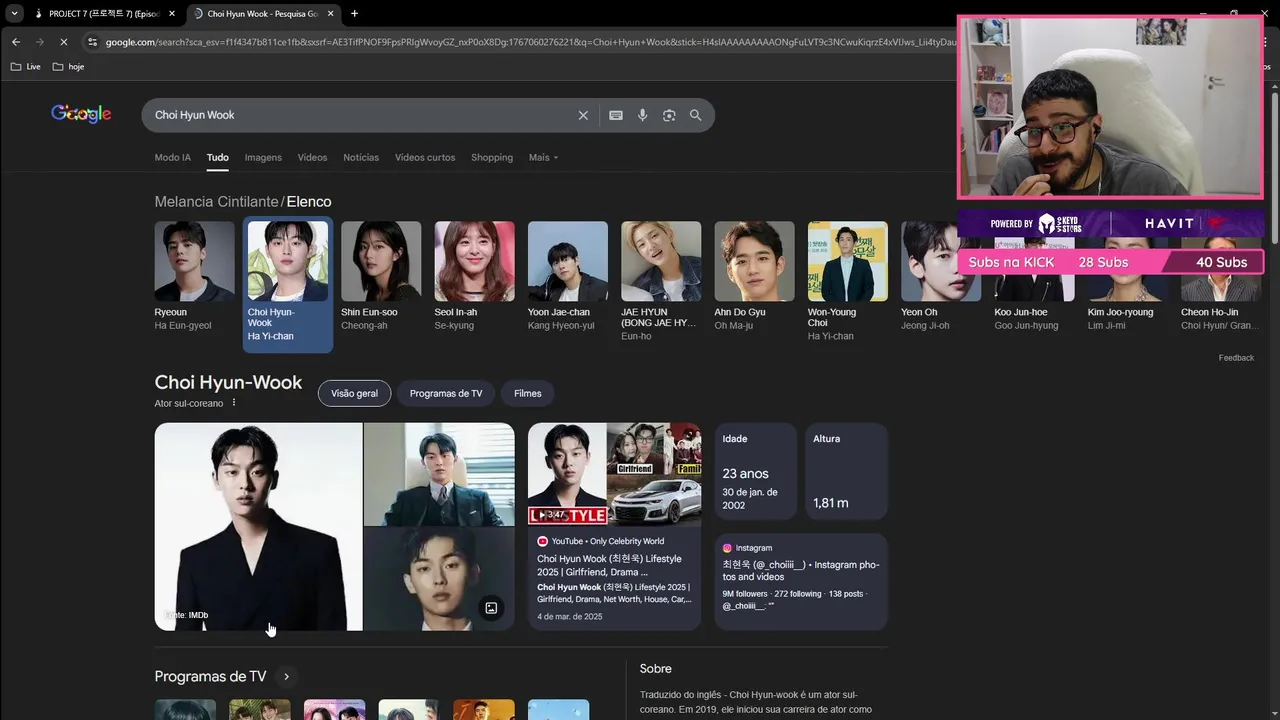Select cast member JAE HYUN
The height and width of the screenshot is (720, 1280).
point(661,280)
